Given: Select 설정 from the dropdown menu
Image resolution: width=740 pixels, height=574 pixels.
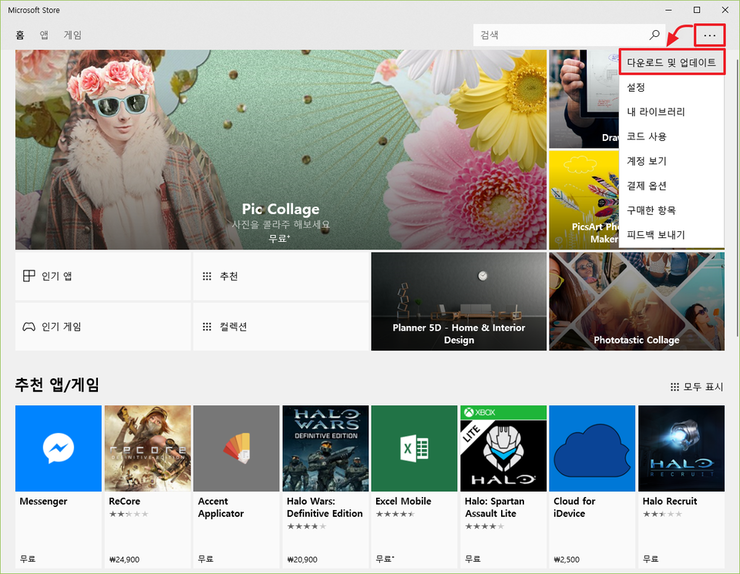Looking at the screenshot, I should [672, 87].
